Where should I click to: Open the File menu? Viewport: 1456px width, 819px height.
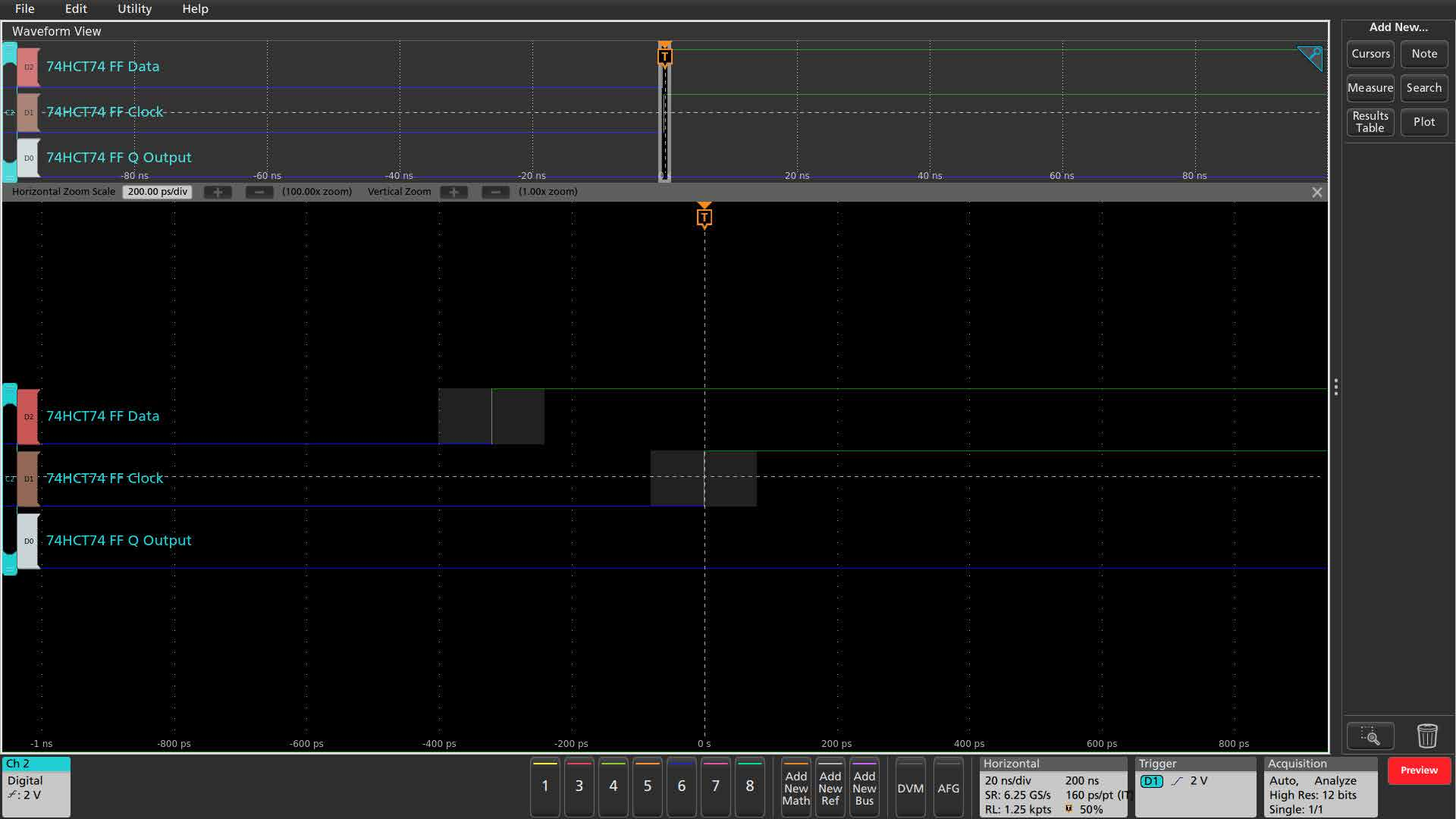(x=24, y=9)
